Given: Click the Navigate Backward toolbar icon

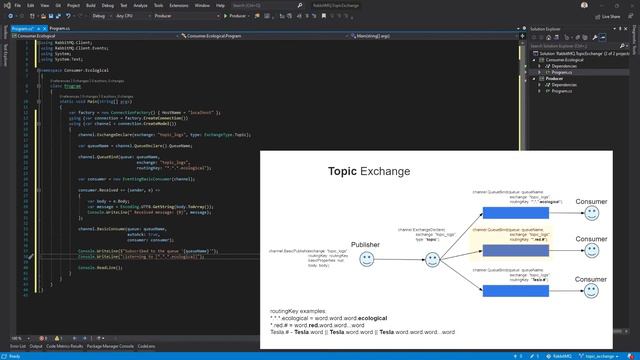Looking at the screenshot, I should (x=11, y=16).
